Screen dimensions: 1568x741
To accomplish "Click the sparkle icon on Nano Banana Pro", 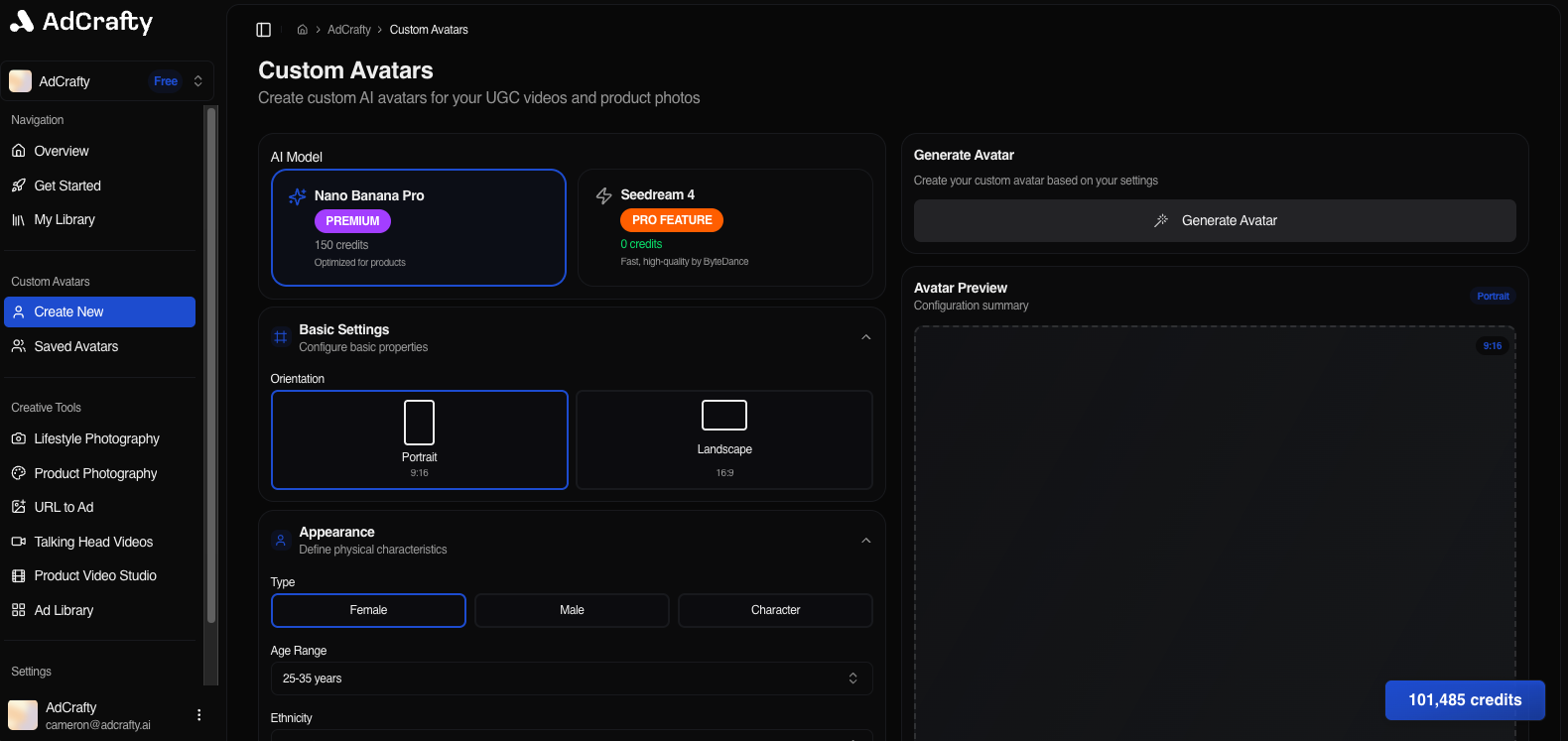I will click(x=297, y=196).
